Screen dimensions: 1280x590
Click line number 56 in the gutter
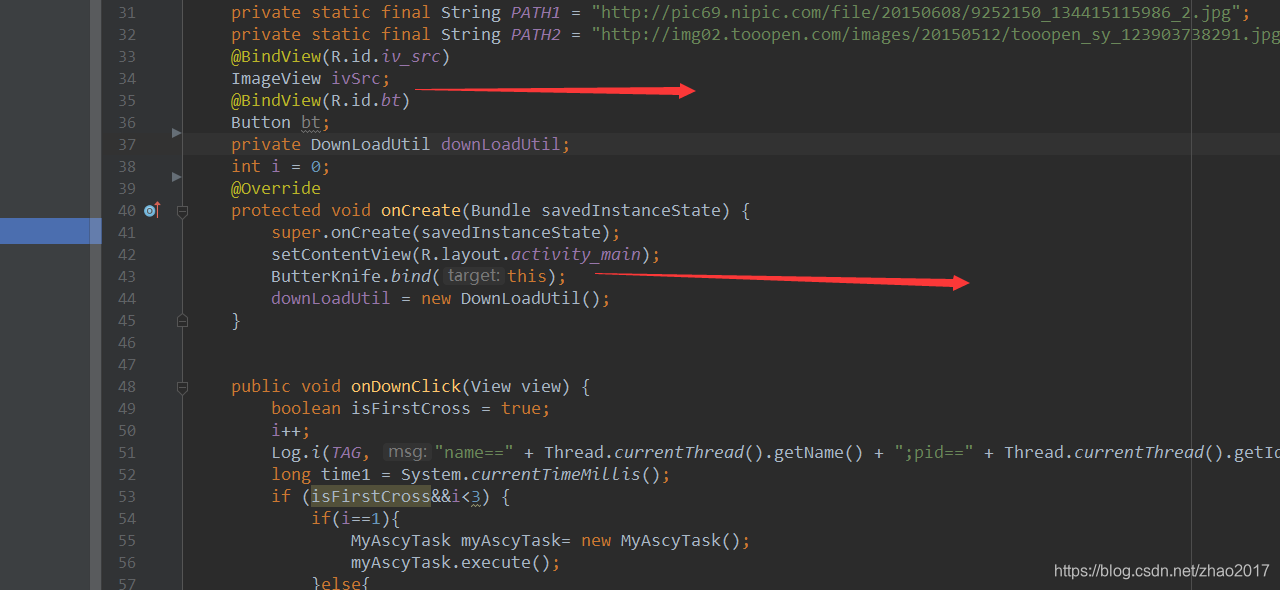(x=126, y=562)
